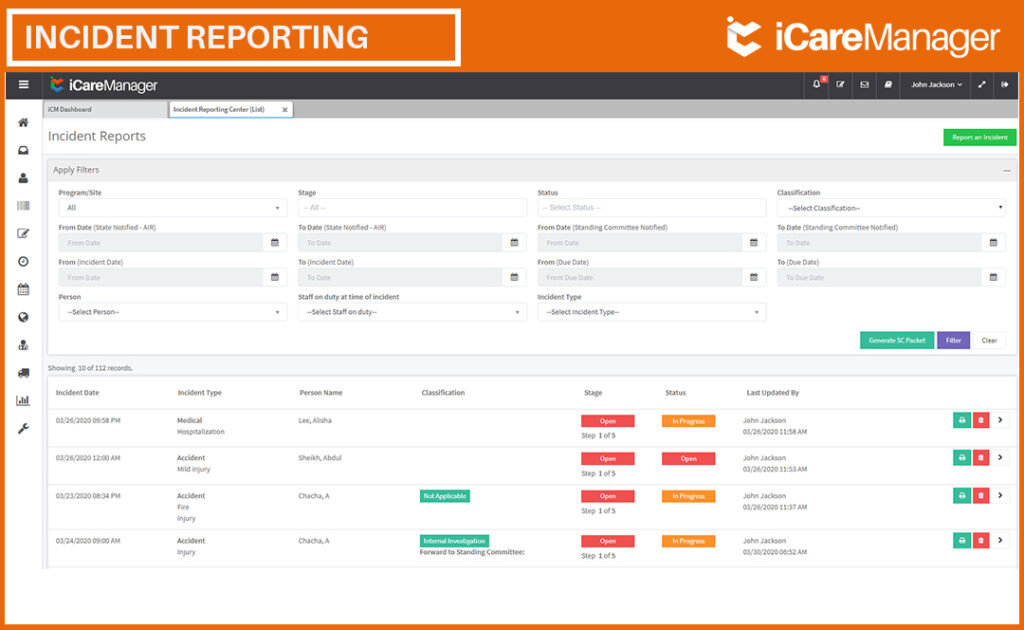Open the barcode sidebar icon
Image resolution: width=1024 pixels, height=630 pixels.
coord(24,206)
